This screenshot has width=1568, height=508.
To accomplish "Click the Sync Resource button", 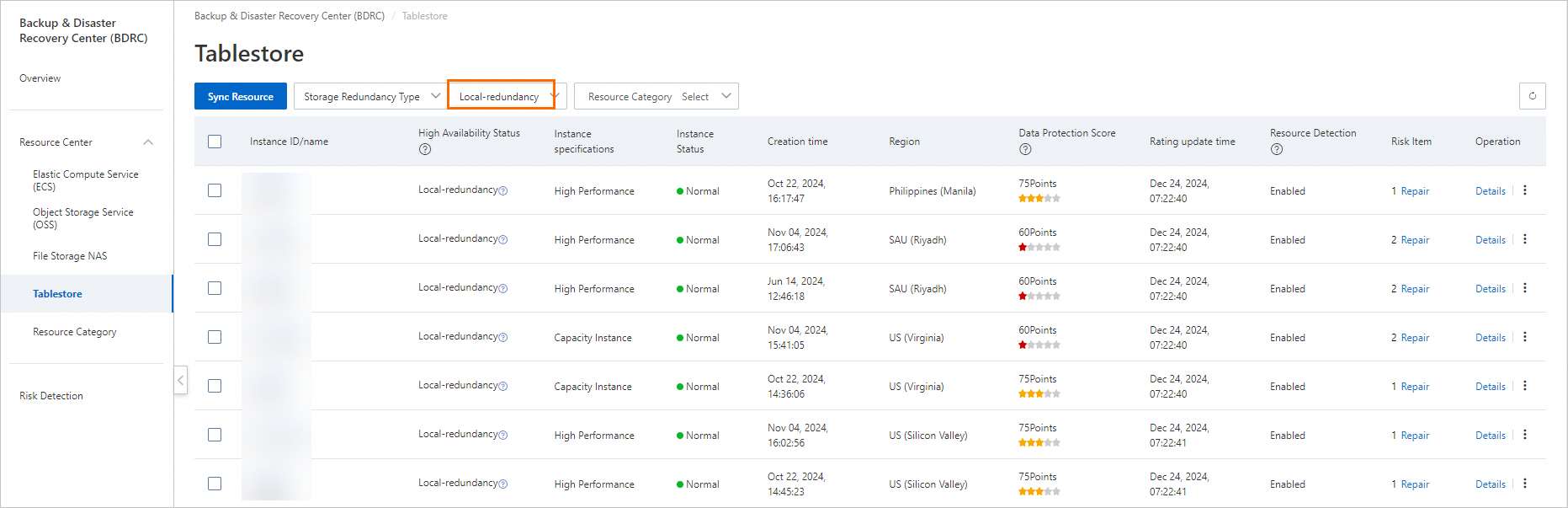I will click(x=241, y=96).
